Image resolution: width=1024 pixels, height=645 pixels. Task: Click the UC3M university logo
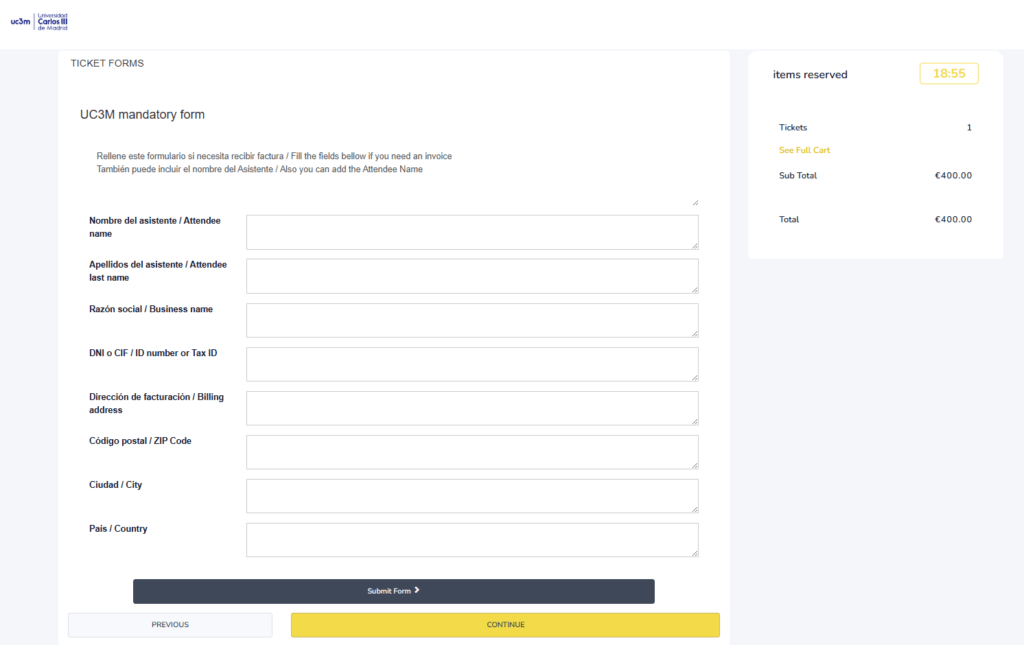tap(40, 21)
